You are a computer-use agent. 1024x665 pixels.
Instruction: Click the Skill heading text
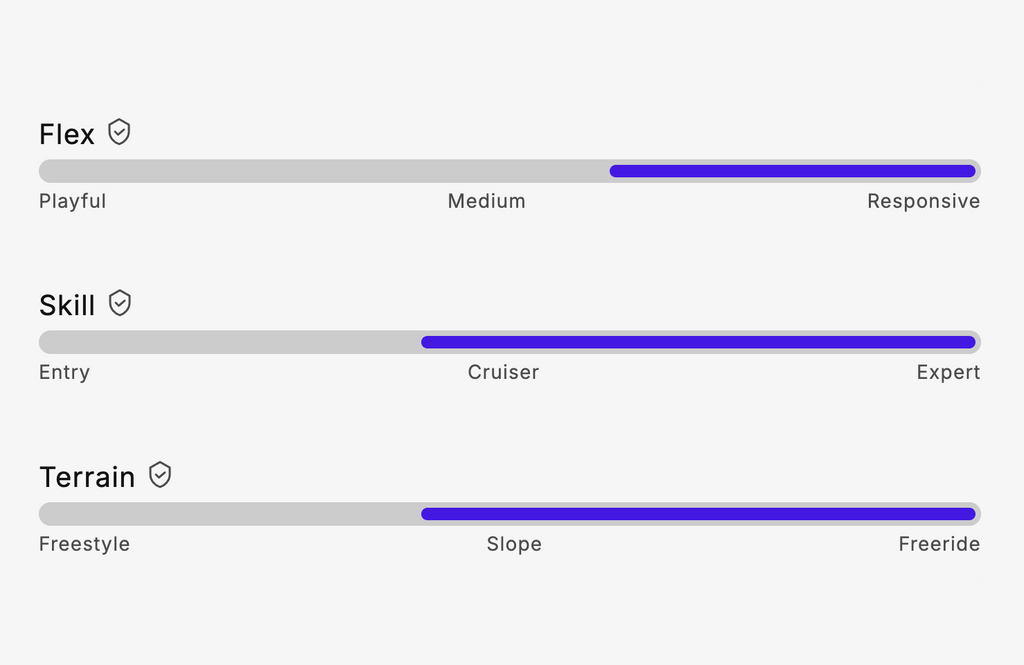point(67,305)
